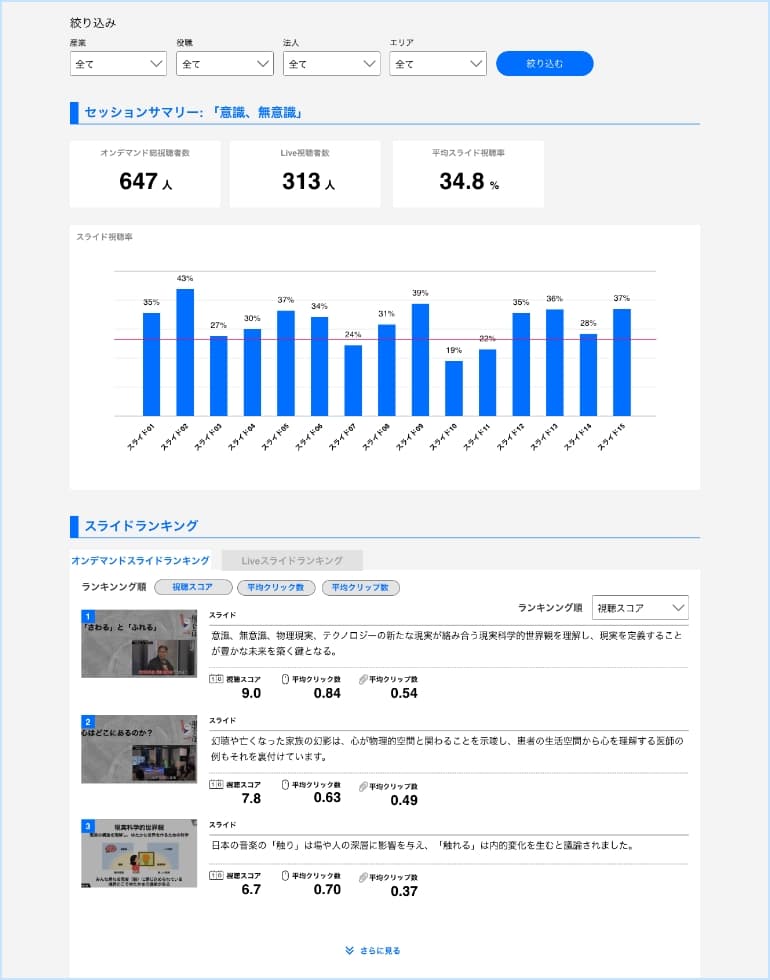The image size is (770, 980).
Task: Click the mouse icon beside 0.84 click count
Action: point(286,679)
